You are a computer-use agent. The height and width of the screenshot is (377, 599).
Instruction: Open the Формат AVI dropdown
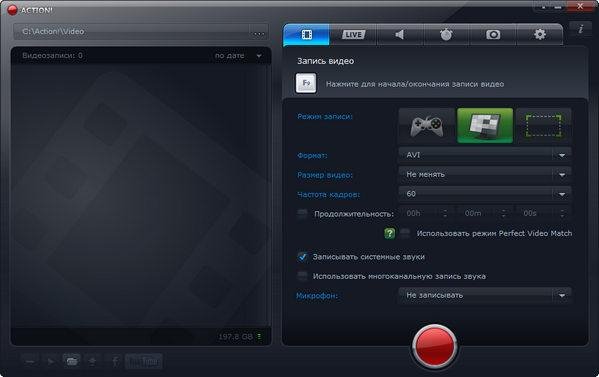(485, 155)
